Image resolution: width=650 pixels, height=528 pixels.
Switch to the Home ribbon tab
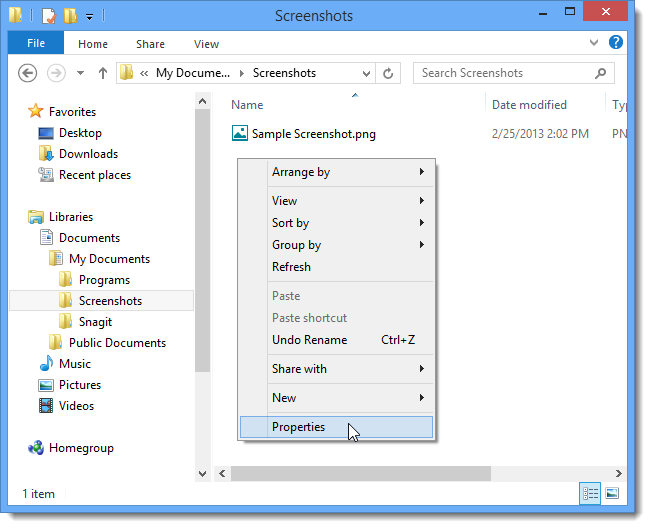pyautogui.click(x=93, y=44)
